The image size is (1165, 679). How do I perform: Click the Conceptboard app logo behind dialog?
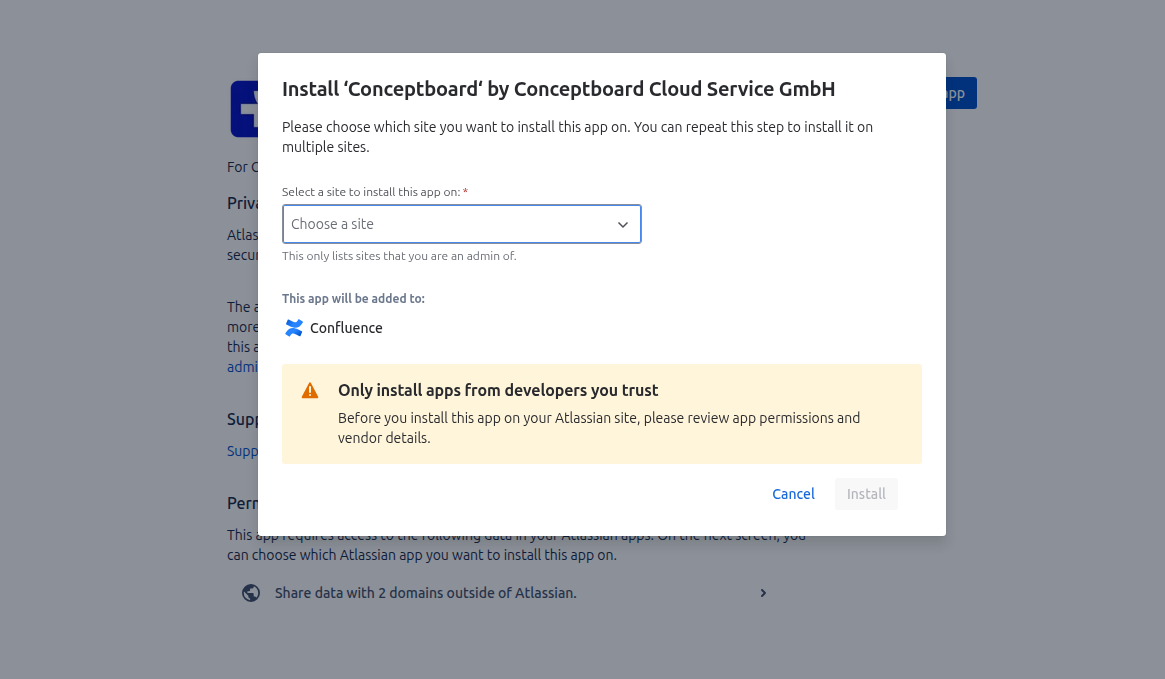[x=244, y=109]
